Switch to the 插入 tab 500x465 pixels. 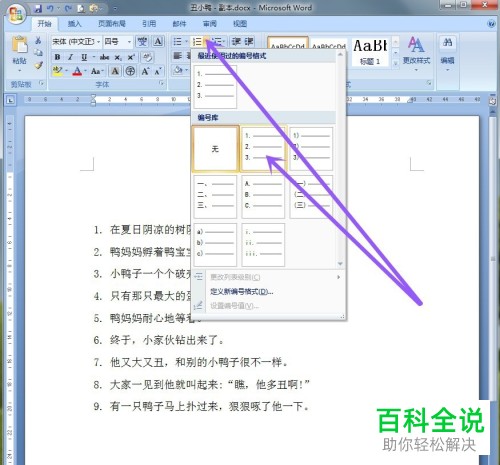74,24
